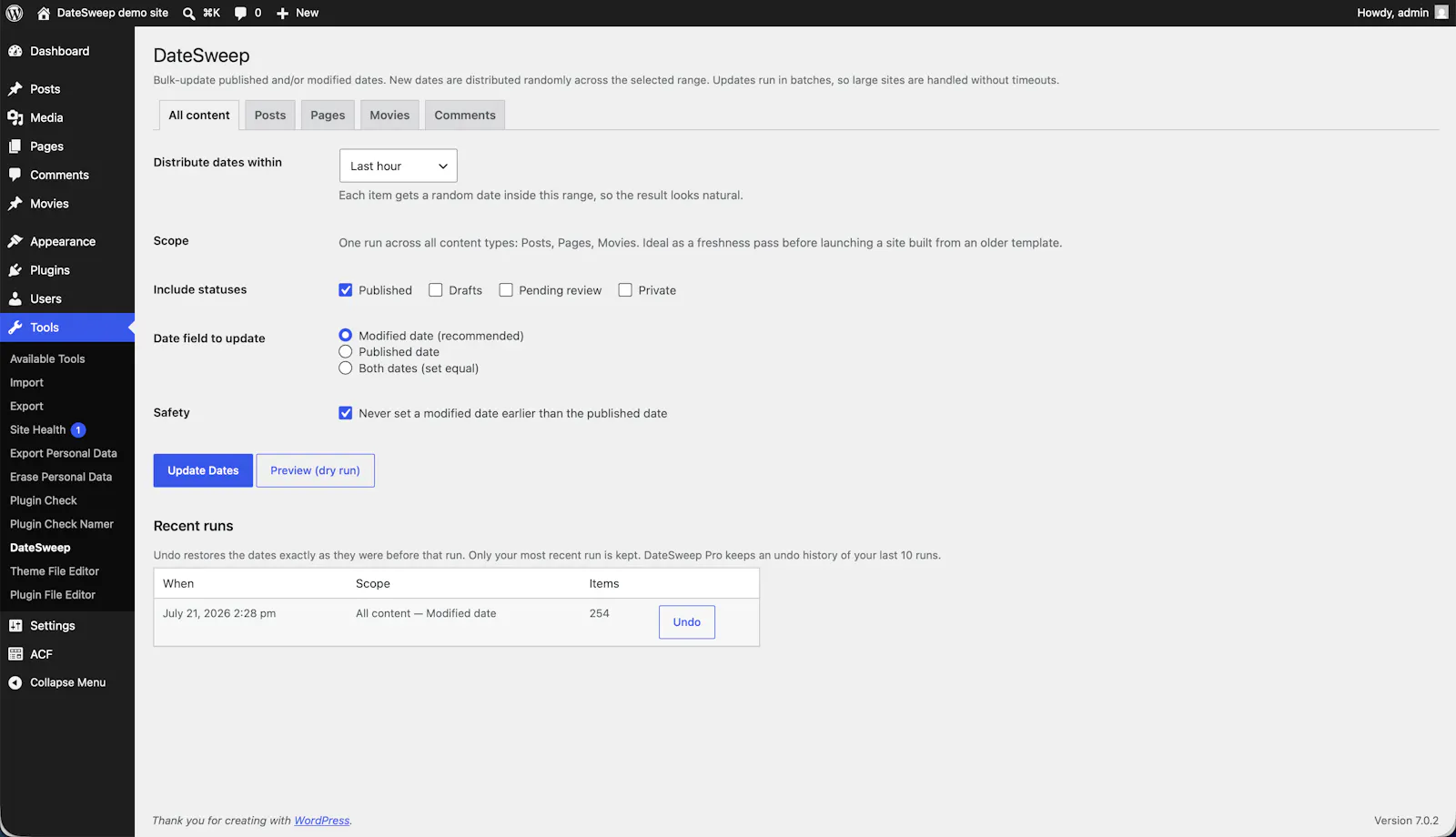
Task: Click the plus New icon
Action: [x=282, y=13]
